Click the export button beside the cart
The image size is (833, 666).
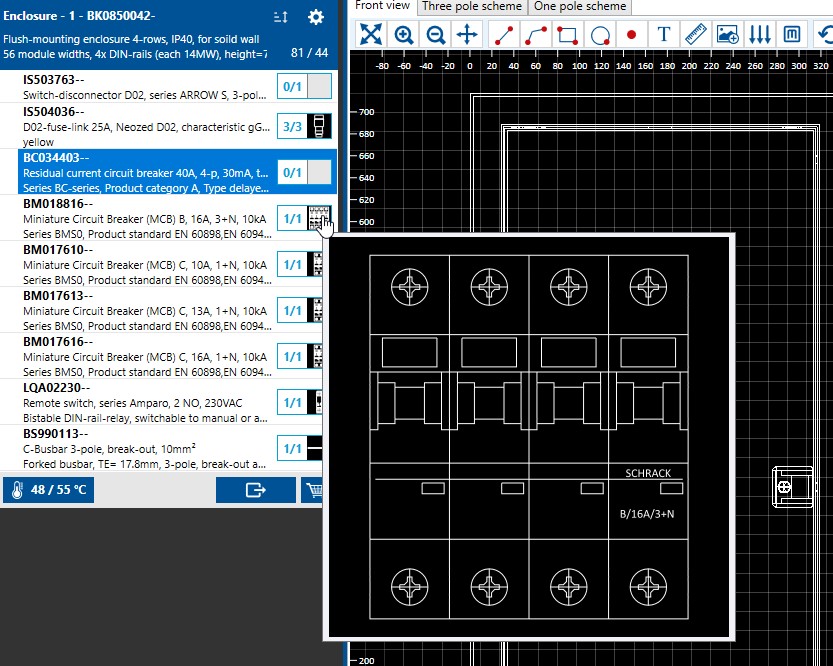256,490
